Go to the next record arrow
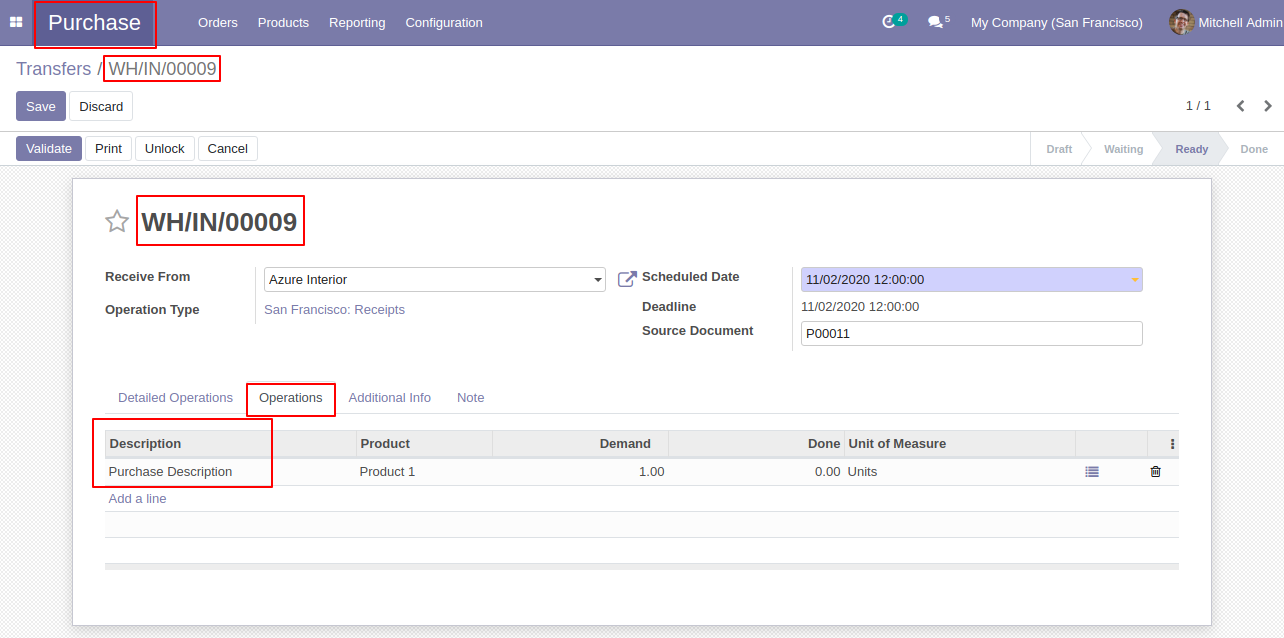This screenshot has height=638, width=1284. click(1268, 106)
